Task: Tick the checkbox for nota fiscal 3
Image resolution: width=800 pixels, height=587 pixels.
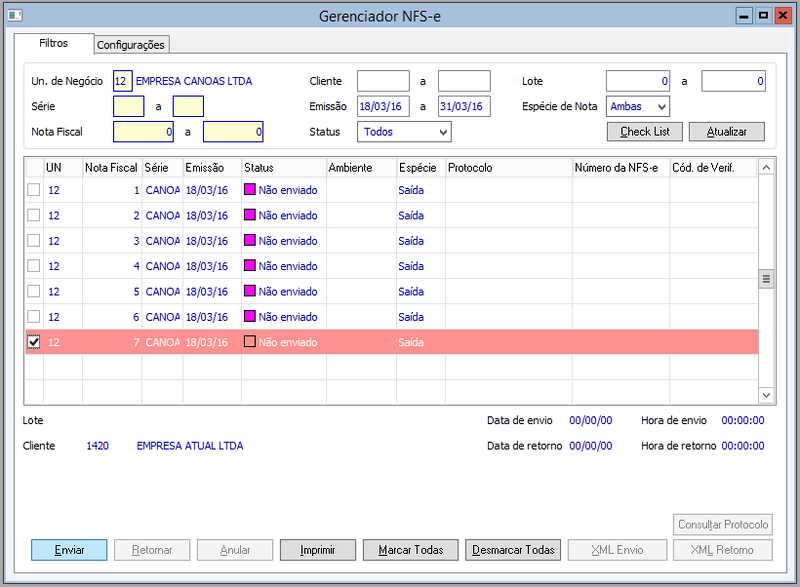Action: (x=34, y=240)
